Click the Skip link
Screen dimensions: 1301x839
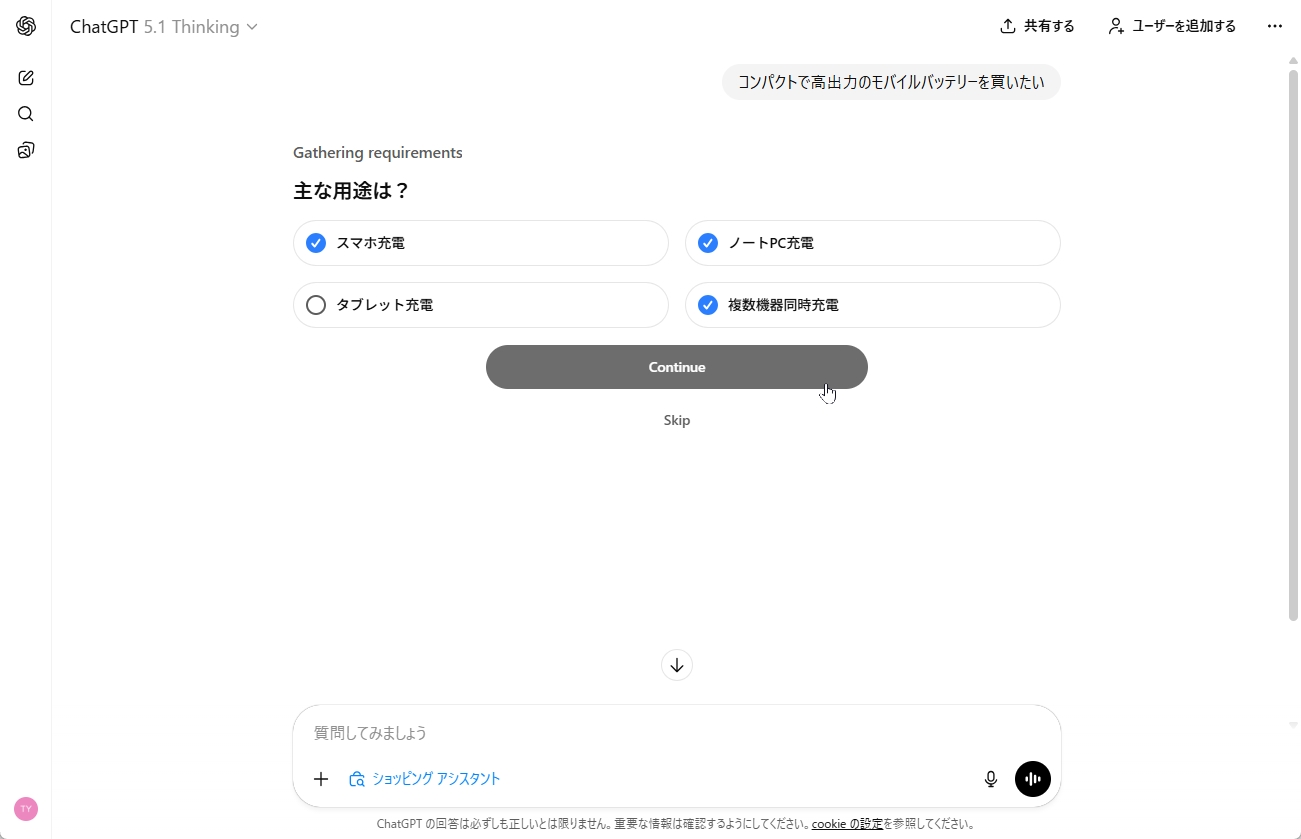coord(676,420)
